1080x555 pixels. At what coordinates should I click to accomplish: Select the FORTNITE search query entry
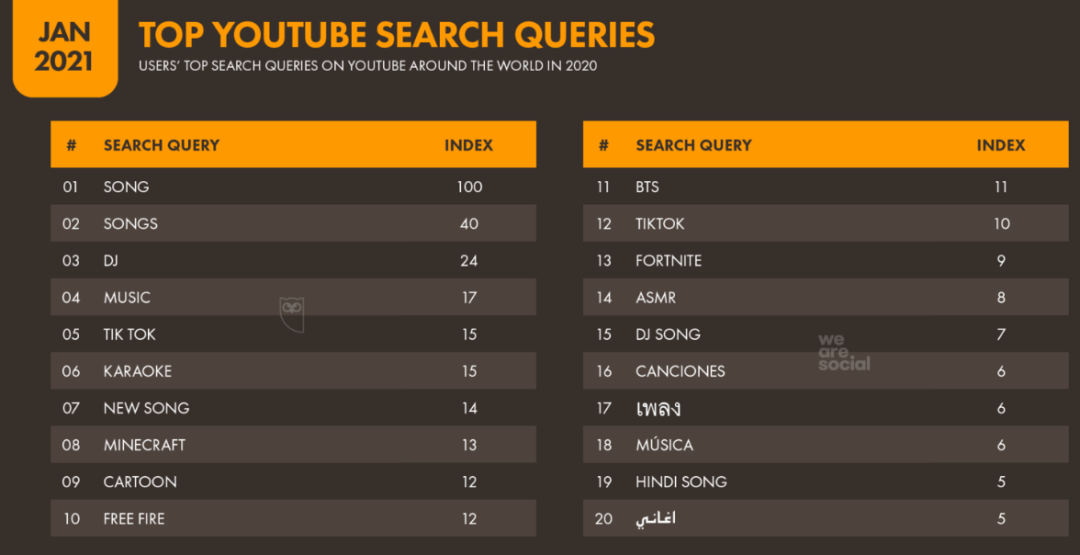(668, 261)
